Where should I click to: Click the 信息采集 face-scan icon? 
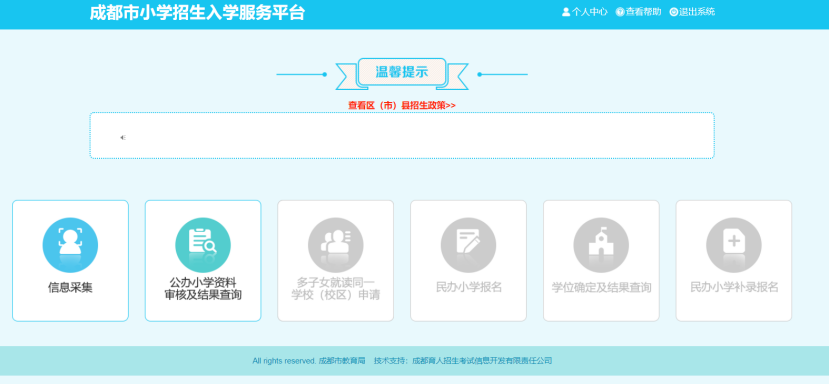click(70, 245)
